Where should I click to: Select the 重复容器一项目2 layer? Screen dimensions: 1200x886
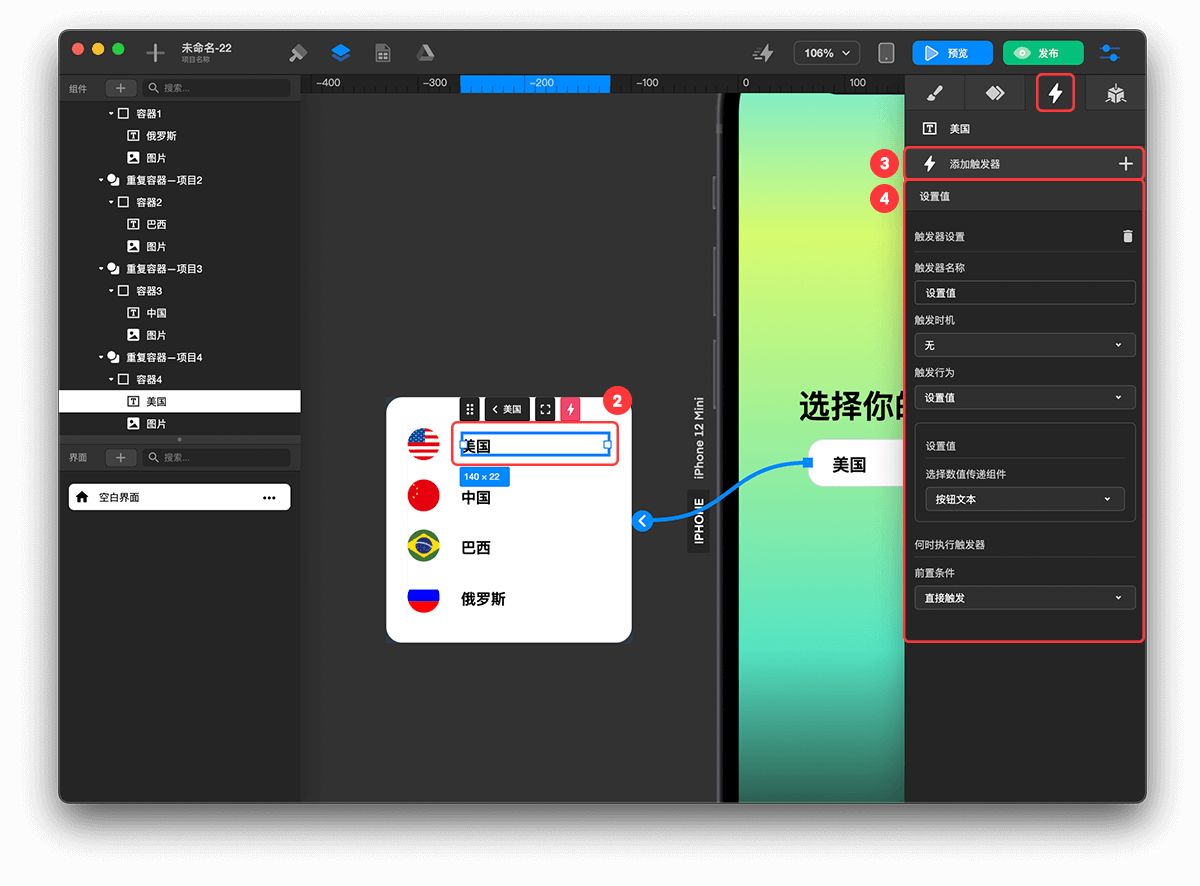pos(164,181)
